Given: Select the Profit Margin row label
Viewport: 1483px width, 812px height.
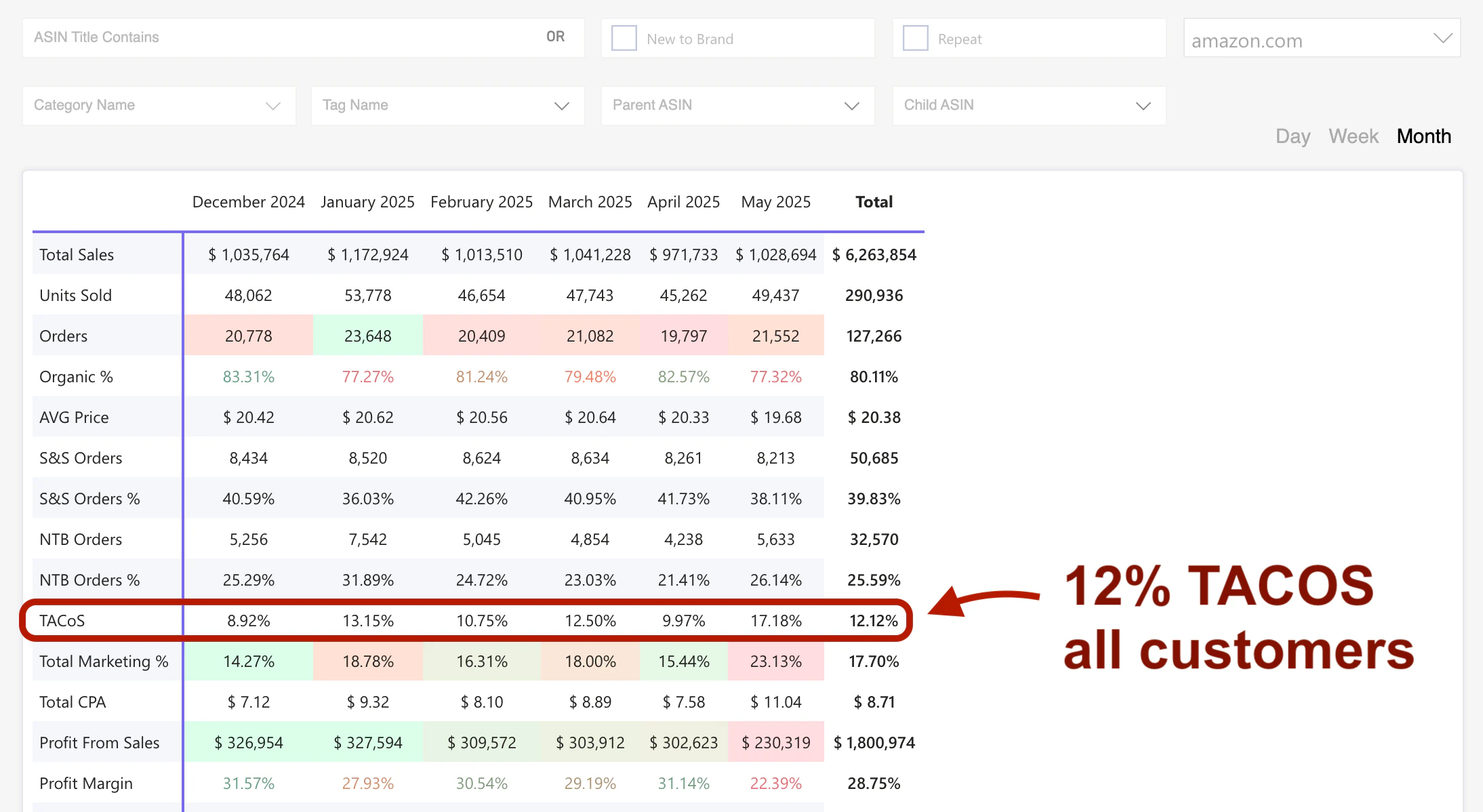Looking at the screenshot, I should [x=86, y=784].
